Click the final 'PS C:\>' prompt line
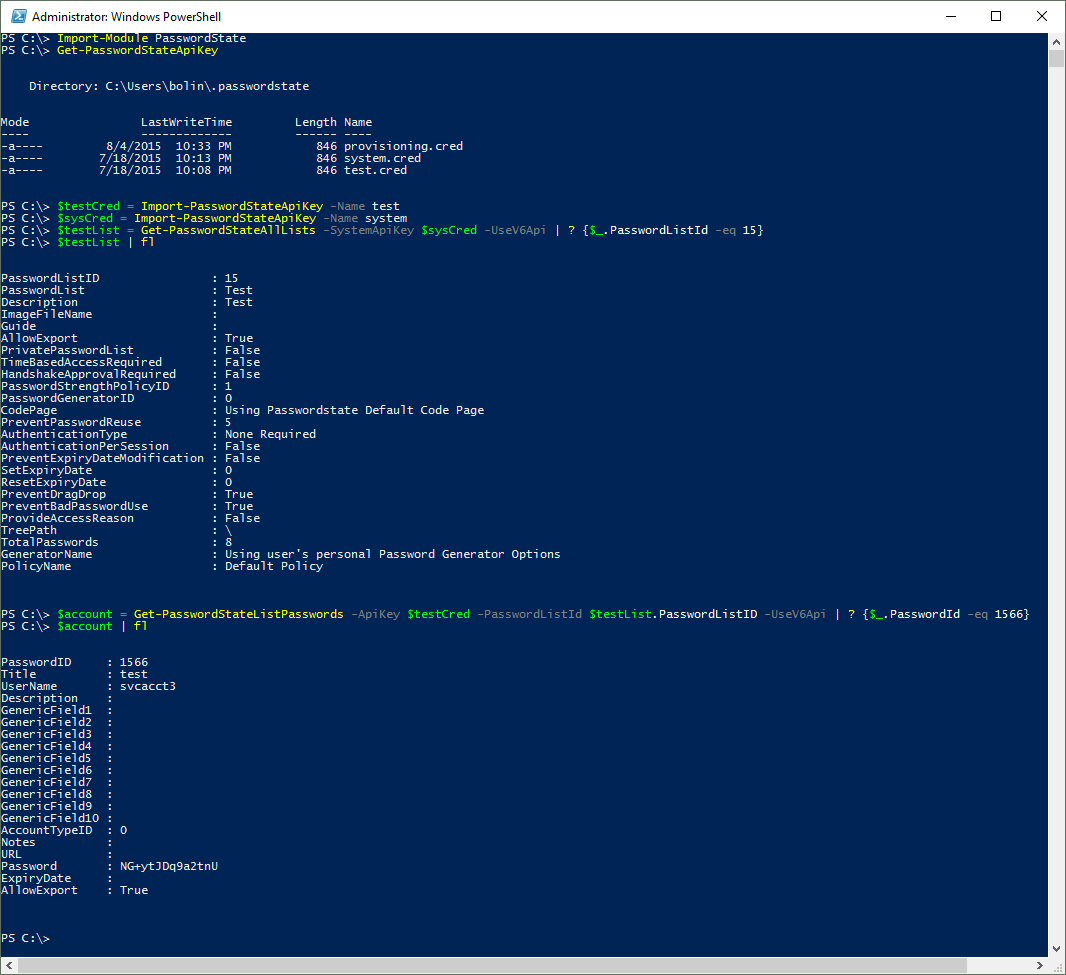The width and height of the screenshot is (1066, 975). [x=26, y=938]
